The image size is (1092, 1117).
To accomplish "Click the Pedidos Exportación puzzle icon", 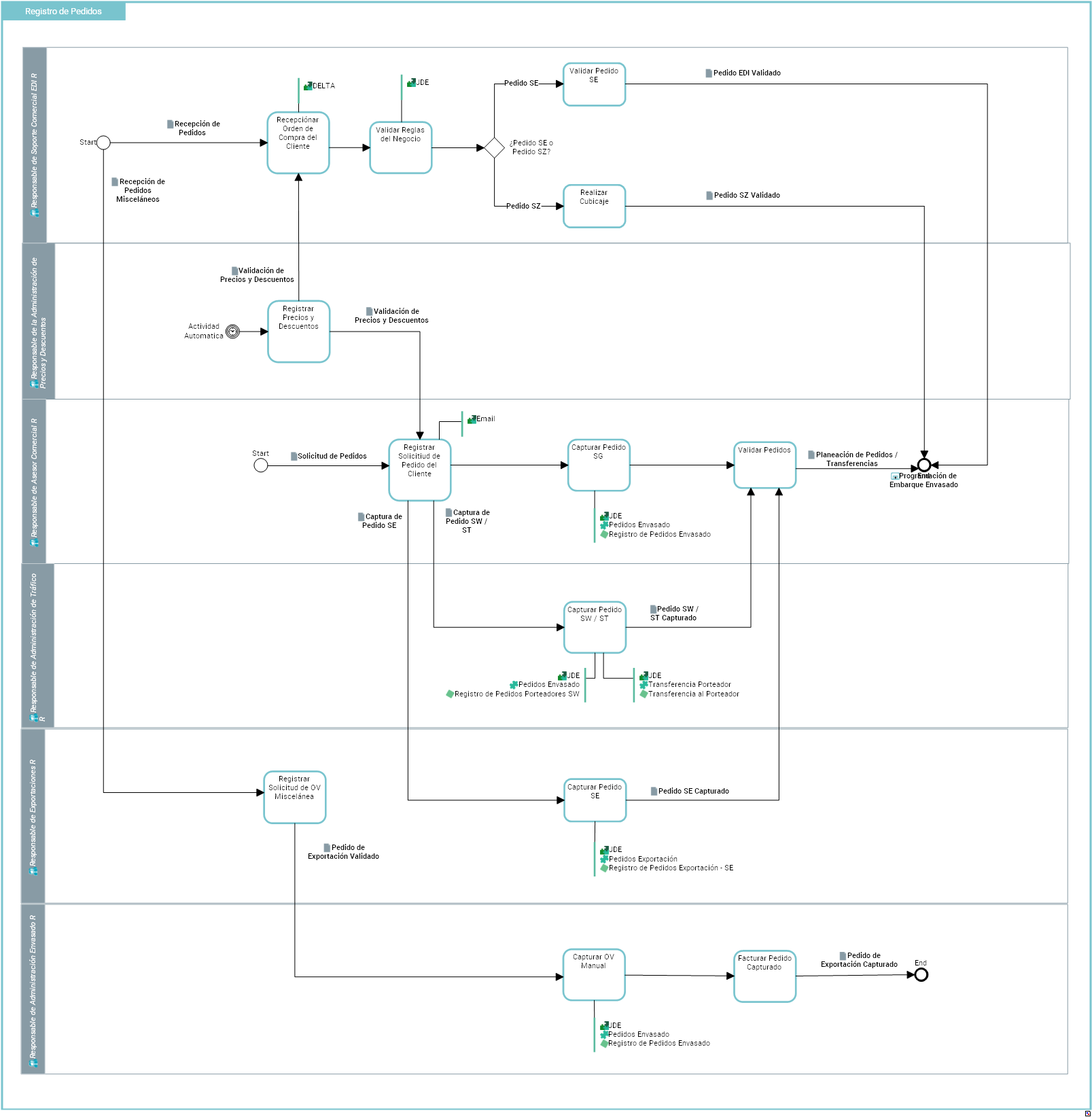I will pyautogui.click(x=604, y=859).
